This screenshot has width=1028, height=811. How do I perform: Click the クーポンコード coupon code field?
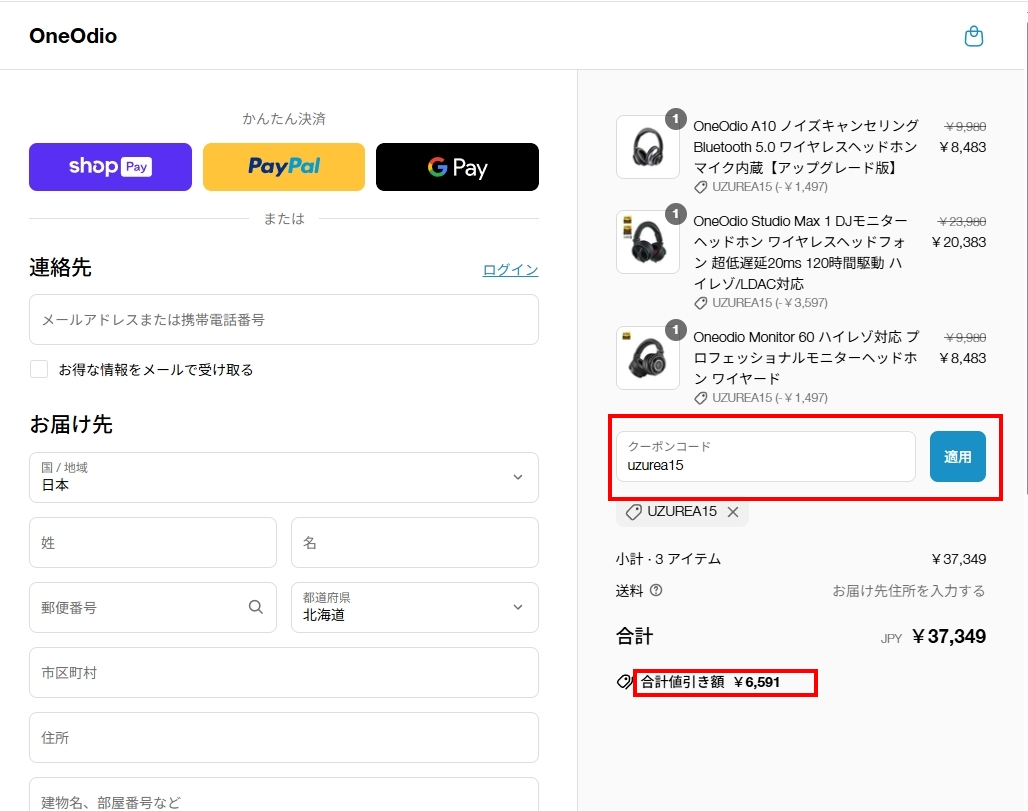766,456
